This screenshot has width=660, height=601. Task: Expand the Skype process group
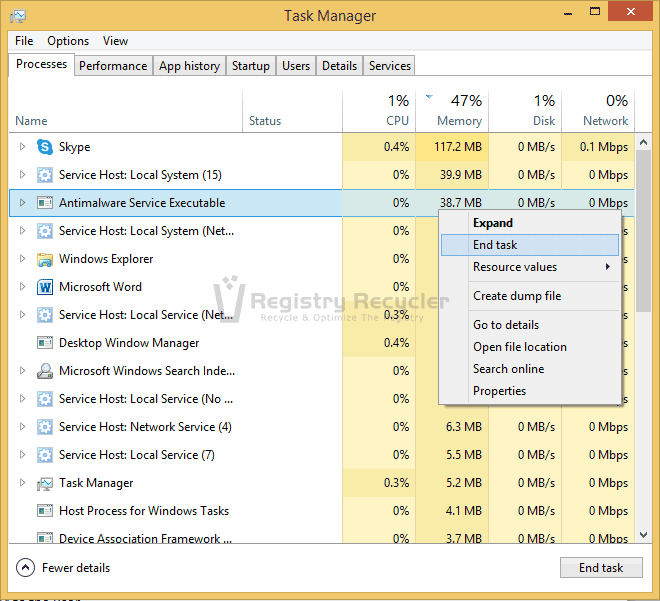point(22,146)
